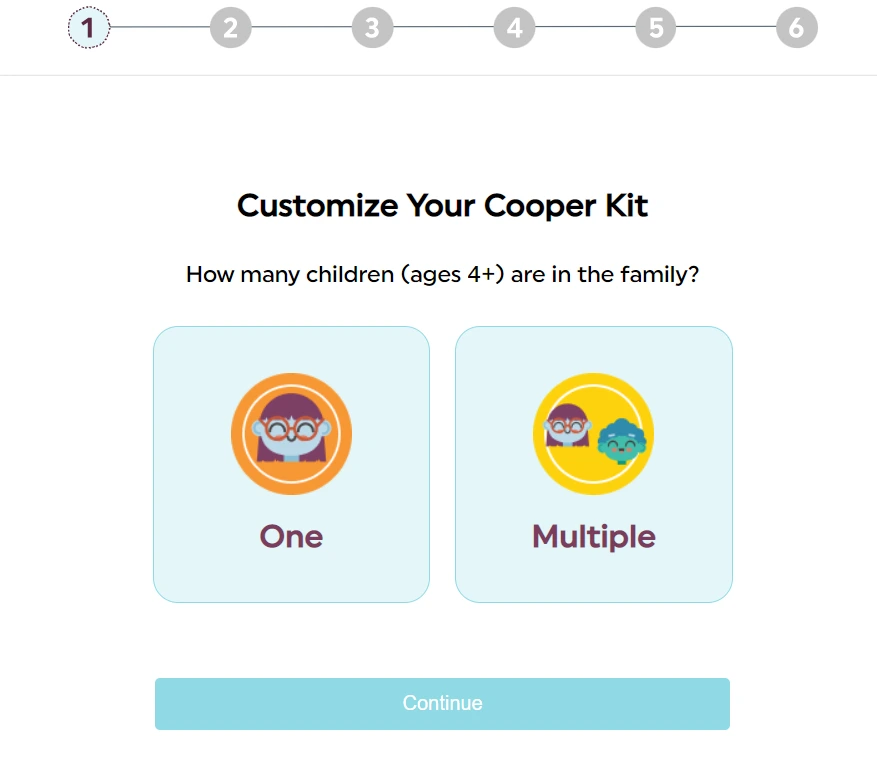Click the step 5 circle
Image resolution: width=877 pixels, height=776 pixels.
point(655,28)
